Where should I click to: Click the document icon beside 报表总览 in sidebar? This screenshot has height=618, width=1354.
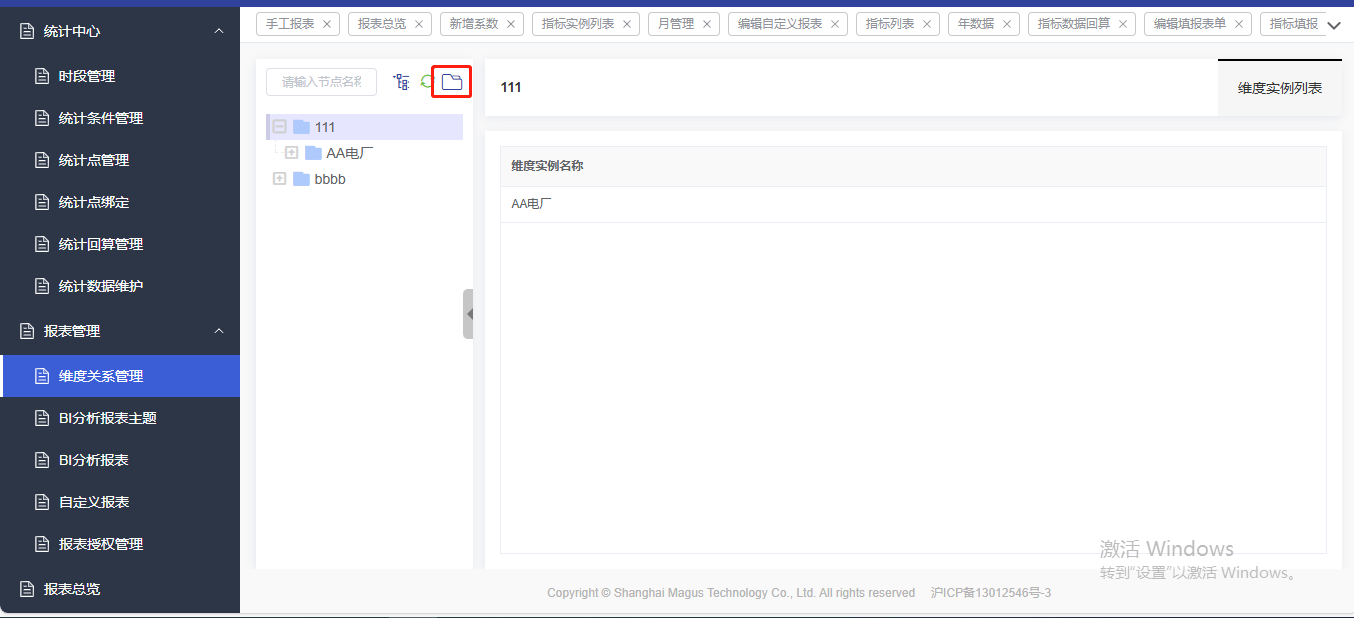(x=27, y=589)
